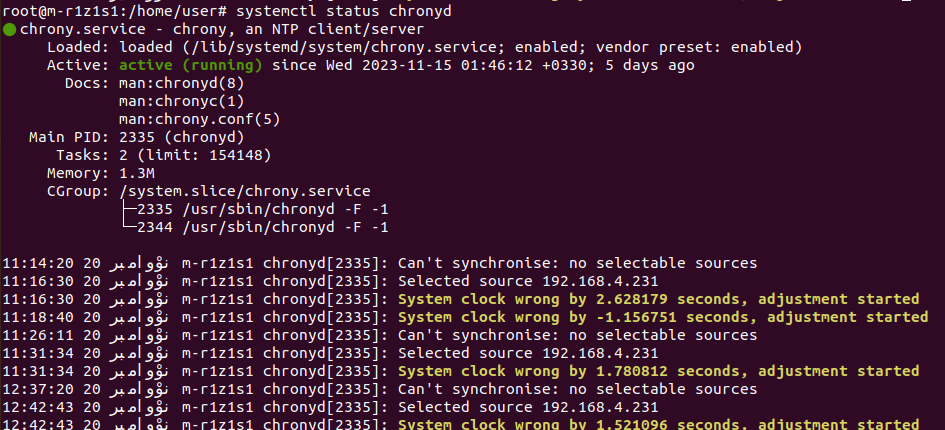Click the CGroup path /system.slice/chrony.service

click(x=244, y=191)
